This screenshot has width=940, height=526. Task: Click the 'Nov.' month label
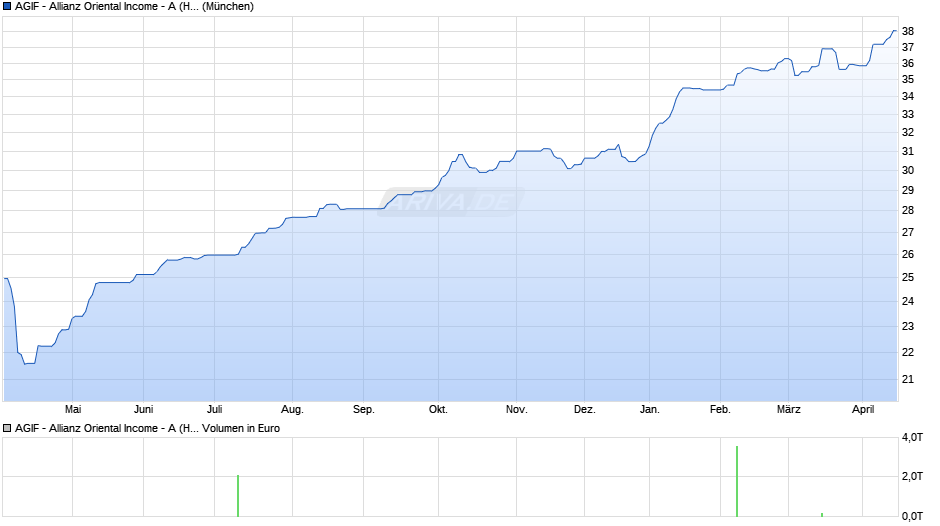pyautogui.click(x=517, y=409)
